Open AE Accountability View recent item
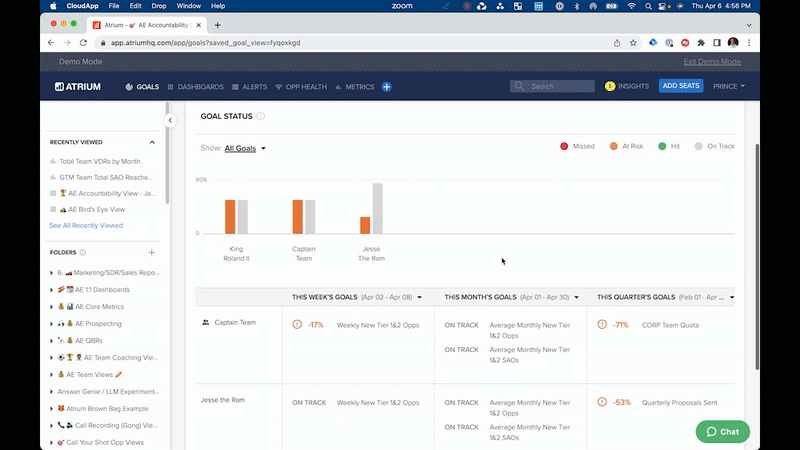The height and width of the screenshot is (450, 800). tap(111, 193)
